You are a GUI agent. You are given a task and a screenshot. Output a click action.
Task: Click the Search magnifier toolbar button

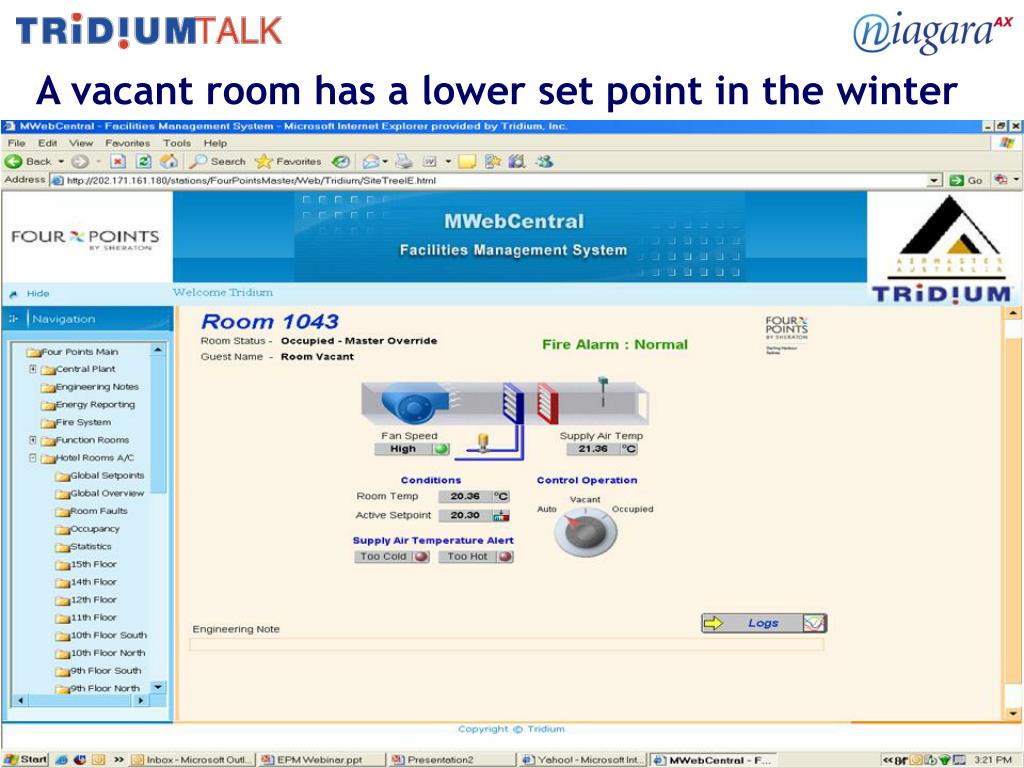pos(217,161)
